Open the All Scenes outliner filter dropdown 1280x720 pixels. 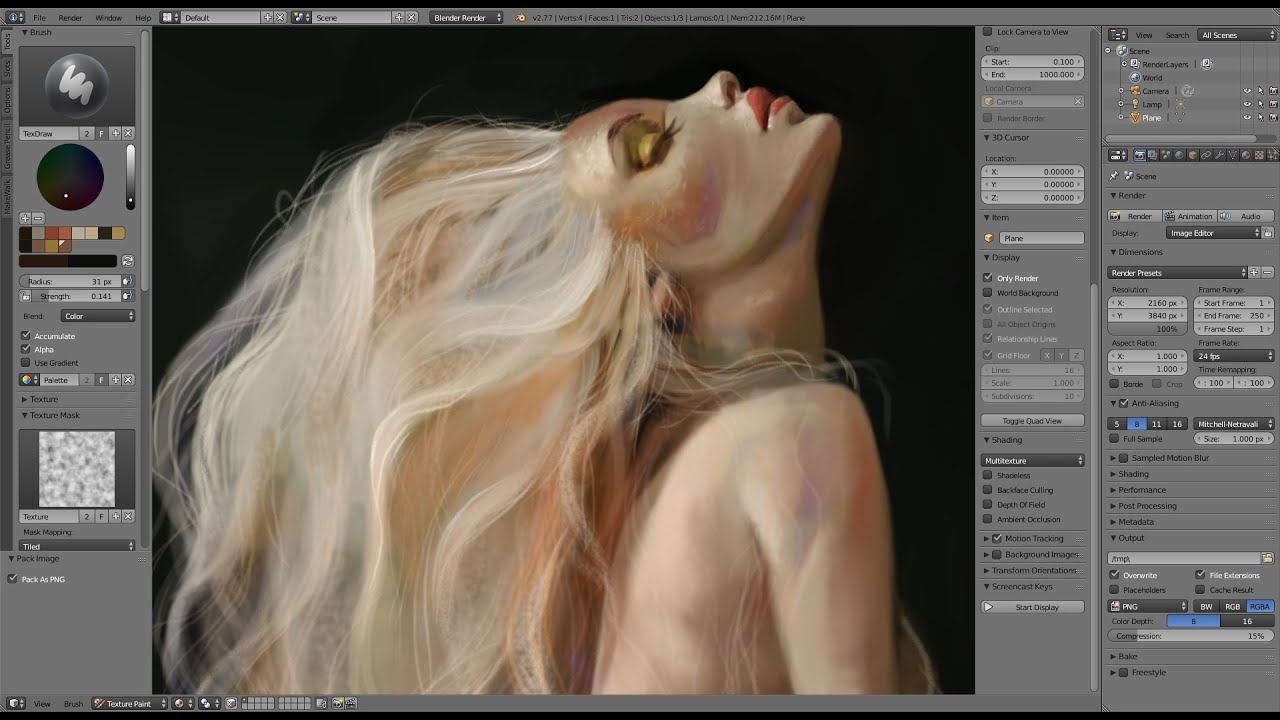(x=1235, y=35)
